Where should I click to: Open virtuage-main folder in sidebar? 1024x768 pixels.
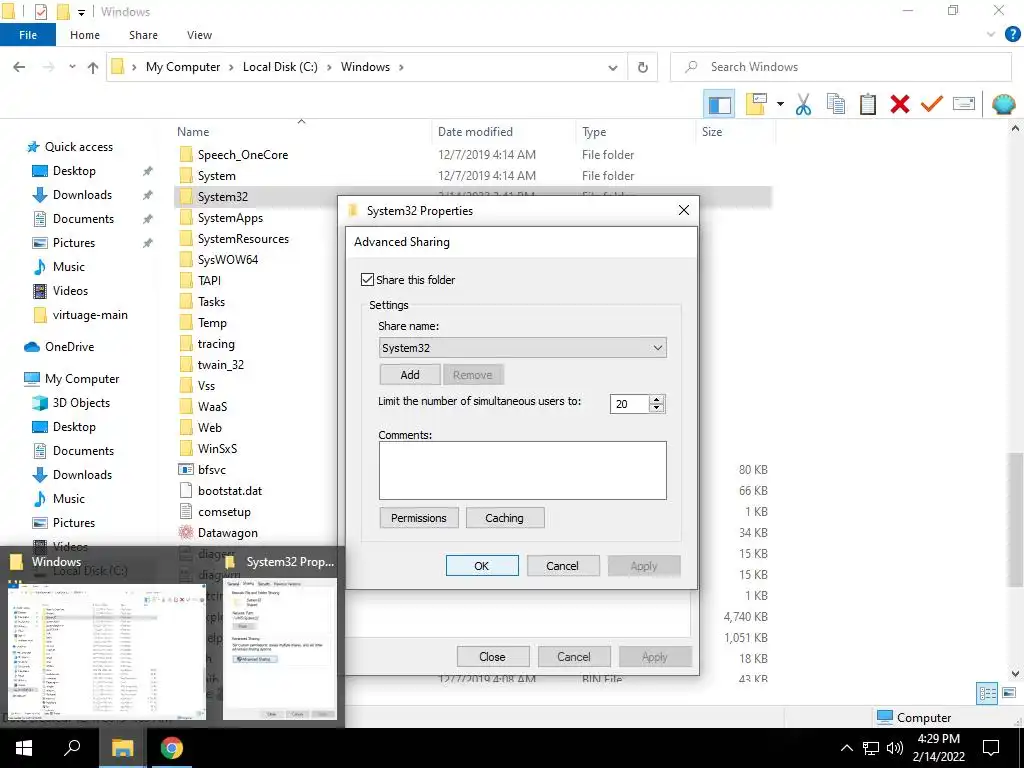pyautogui.click(x=90, y=315)
